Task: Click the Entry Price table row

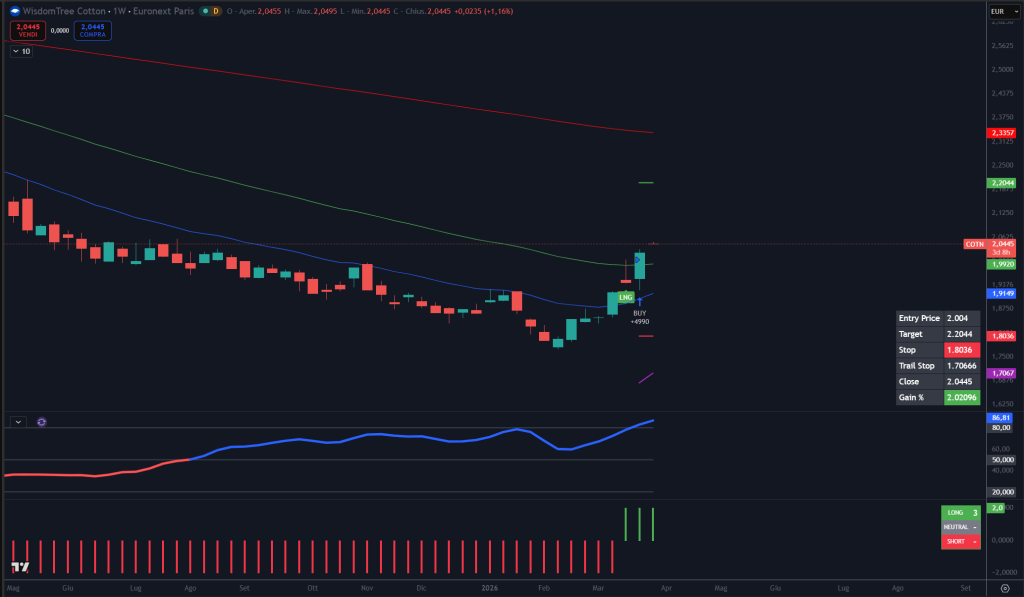Action: 938,318
